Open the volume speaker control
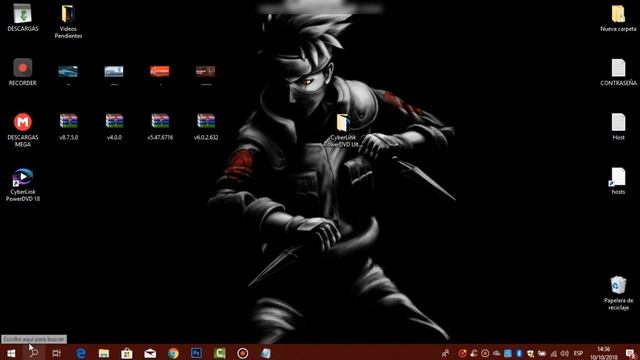The image size is (640, 360). [564, 353]
